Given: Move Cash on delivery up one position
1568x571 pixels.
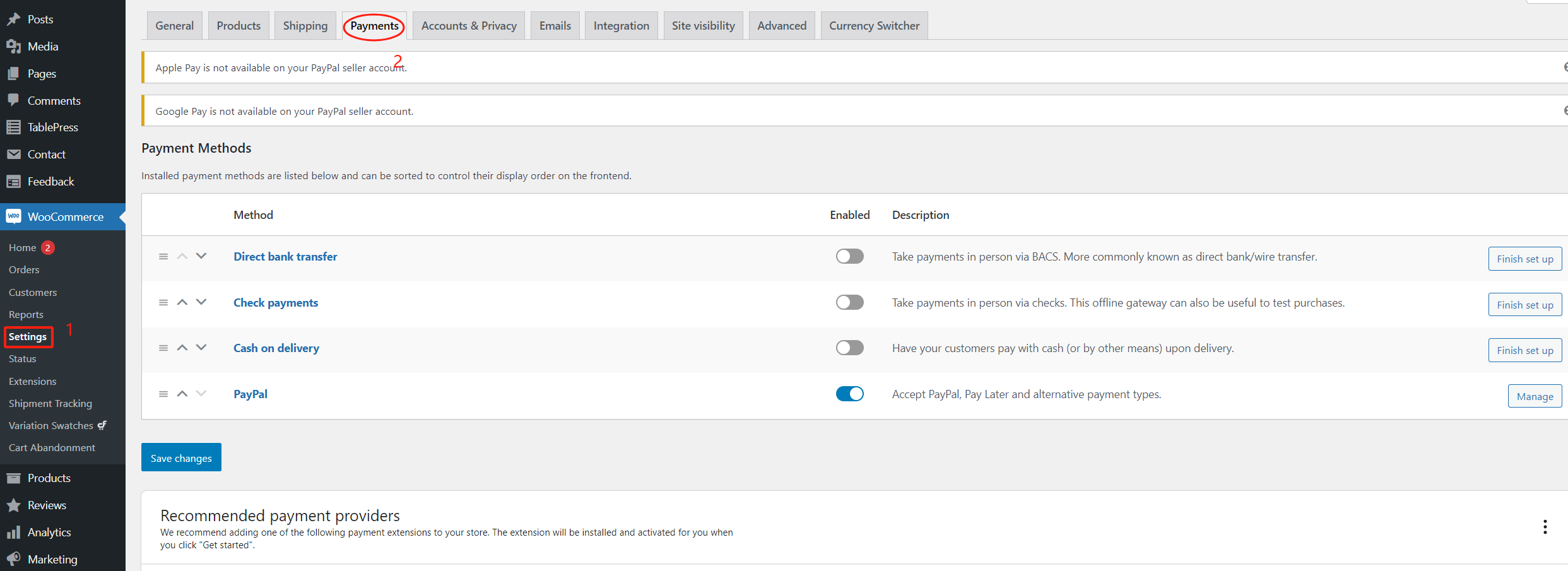Looking at the screenshot, I should click(182, 348).
